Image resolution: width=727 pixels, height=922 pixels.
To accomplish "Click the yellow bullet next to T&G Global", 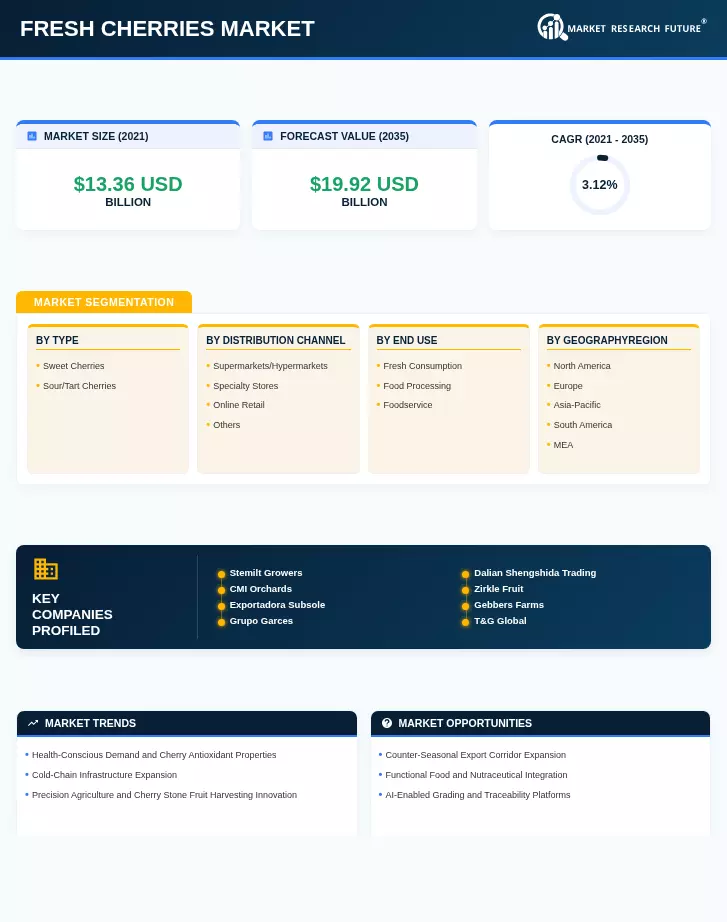I will pyautogui.click(x=465, y=622).
